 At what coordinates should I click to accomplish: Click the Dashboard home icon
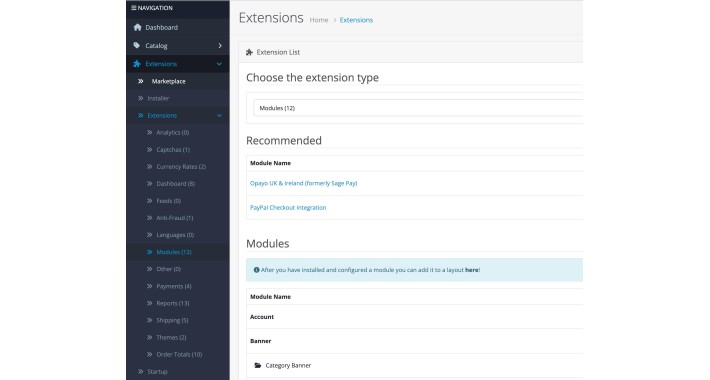coord(138,27)
